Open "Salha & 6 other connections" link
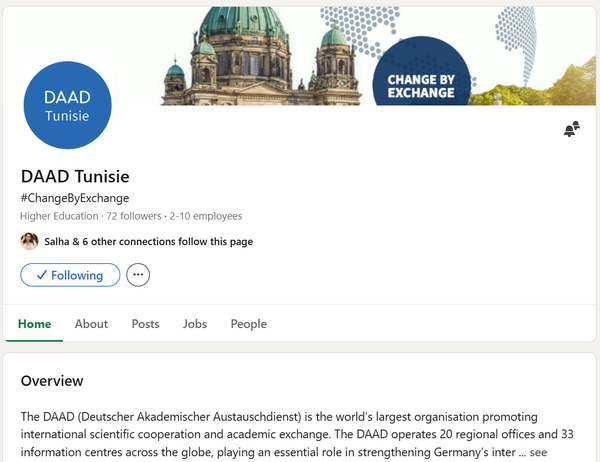600x462 pixels. pyautogui.click(x=148, y=242)
